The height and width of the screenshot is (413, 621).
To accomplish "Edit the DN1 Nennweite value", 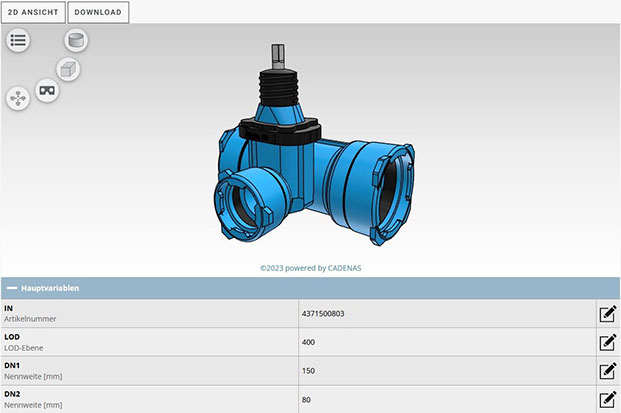I will pyautogui.click(x=608, y=371).
